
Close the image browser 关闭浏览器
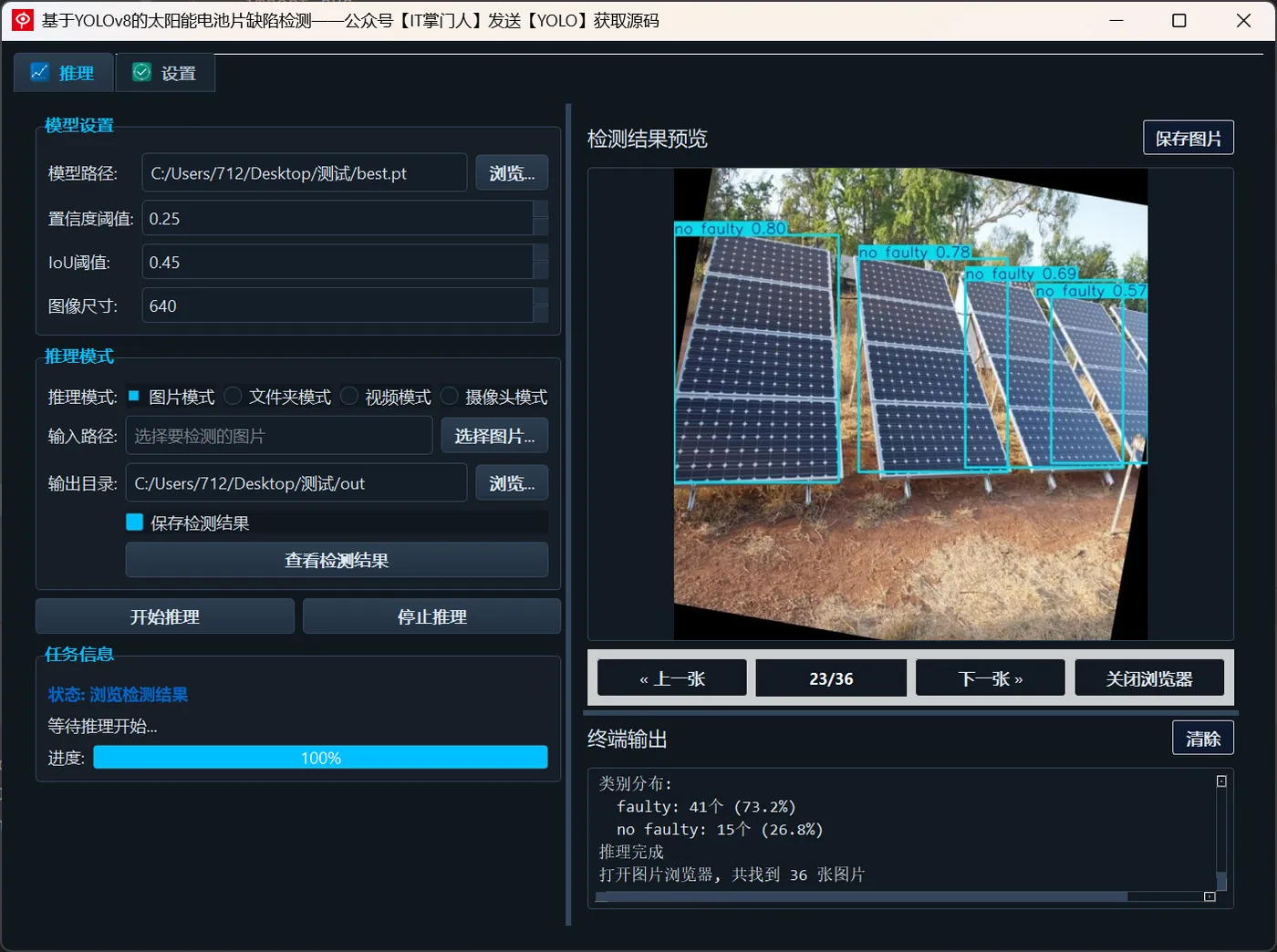(1149, 678)
